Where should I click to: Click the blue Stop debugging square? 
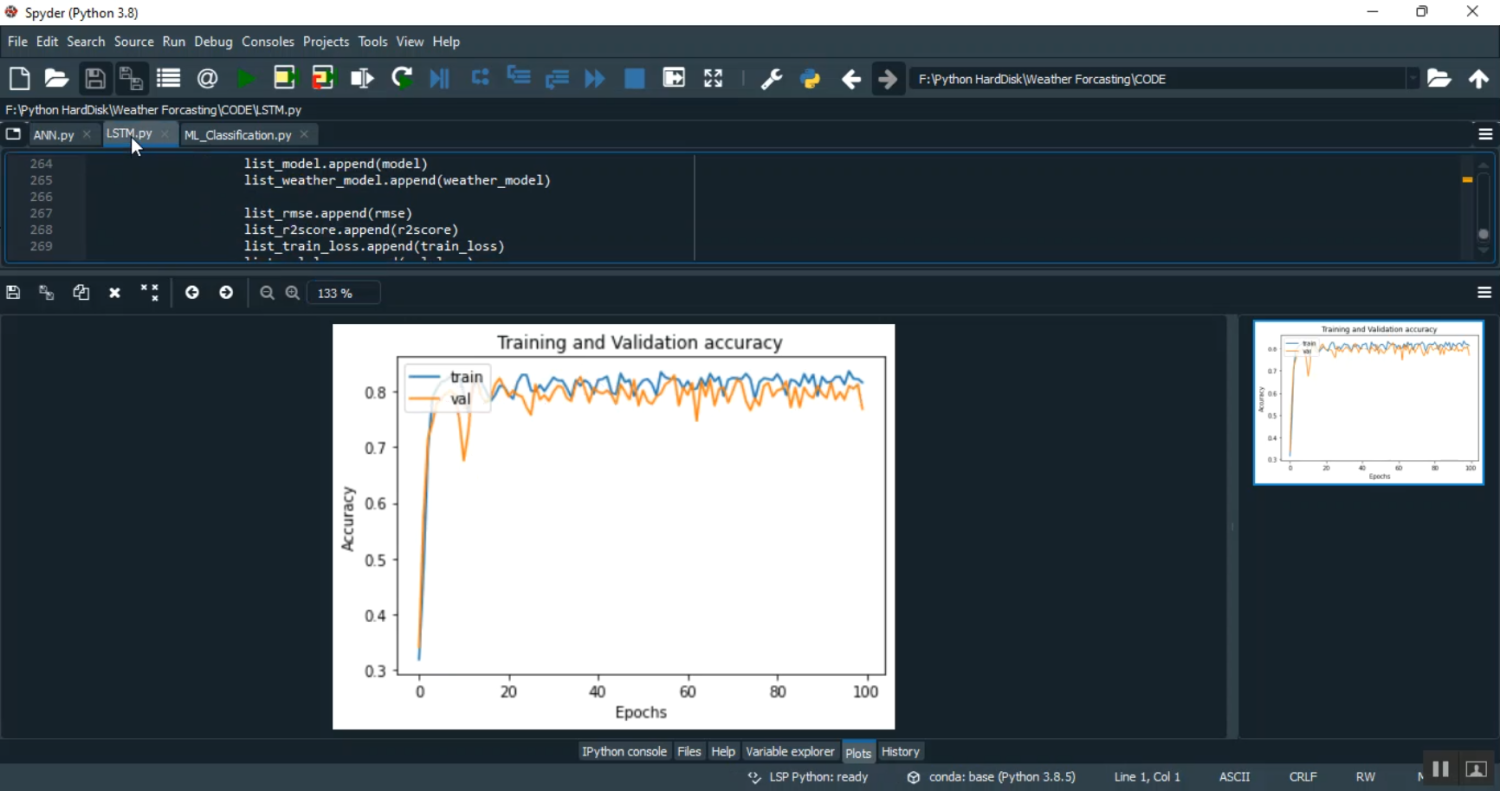tap(634, 79)
